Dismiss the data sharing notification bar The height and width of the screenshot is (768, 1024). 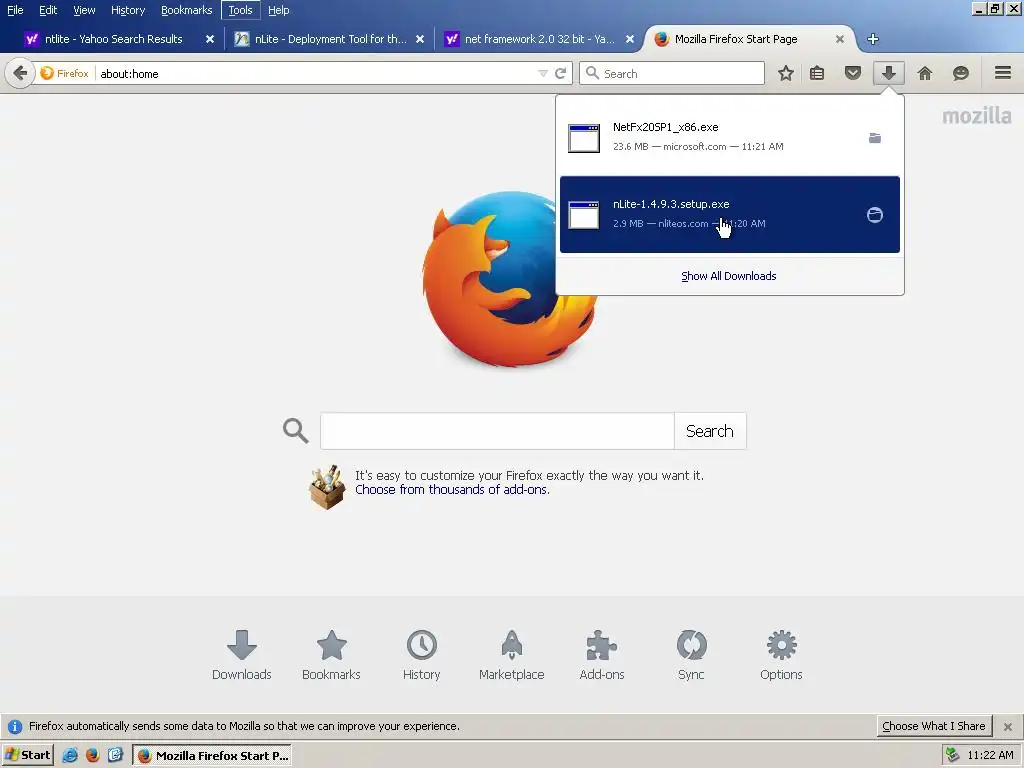pyautogui.click(x=1008, y=726)
